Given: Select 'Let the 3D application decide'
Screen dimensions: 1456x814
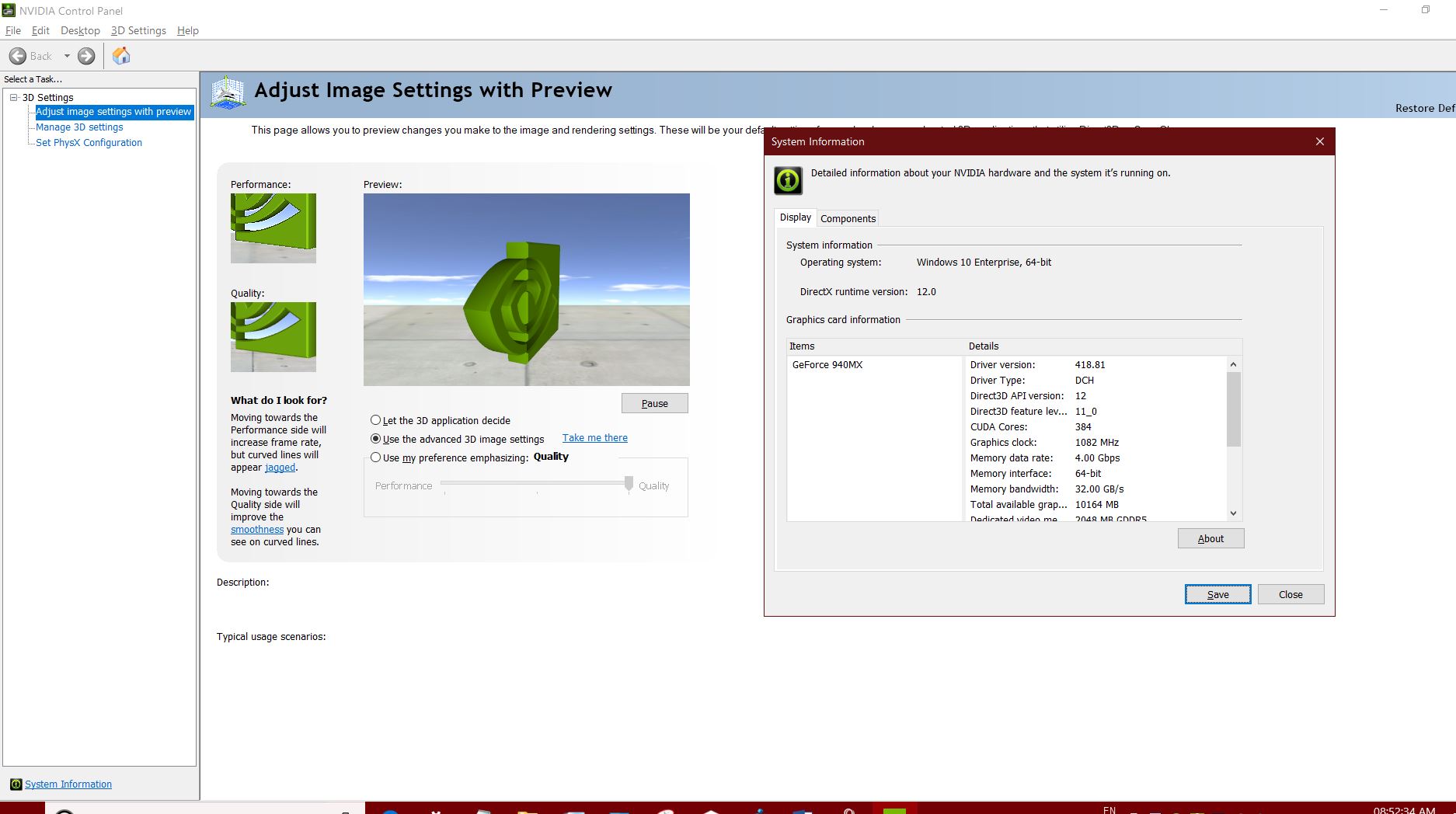Looking at the screenshot, I should tap(375, 420).
